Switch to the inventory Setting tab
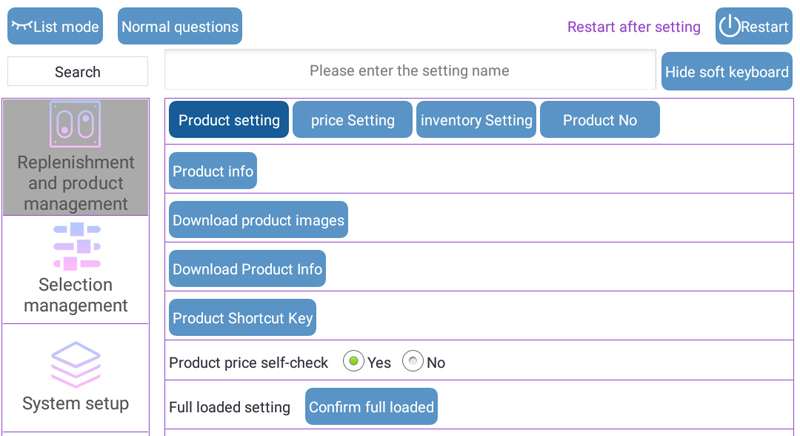Image resolution: width=800 pixels, height=436 pixels. click(x=476, y=120)
